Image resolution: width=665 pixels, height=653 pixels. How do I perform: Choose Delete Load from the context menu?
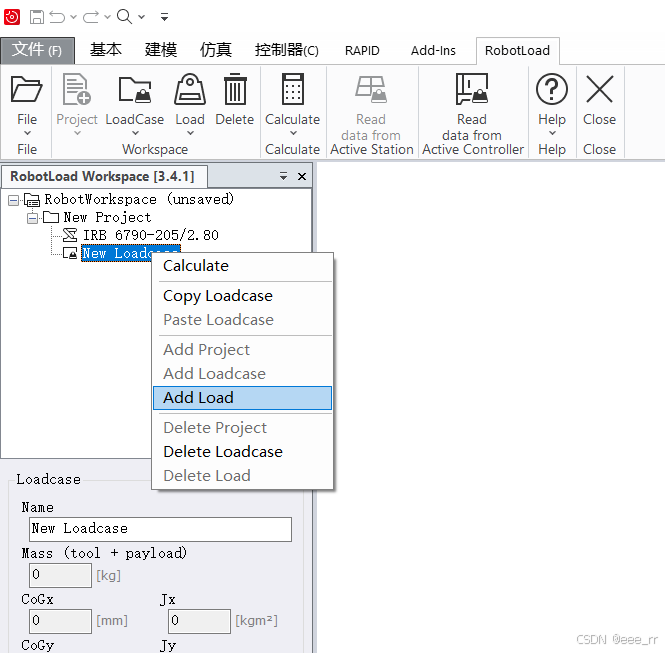(x=242, y=476)
